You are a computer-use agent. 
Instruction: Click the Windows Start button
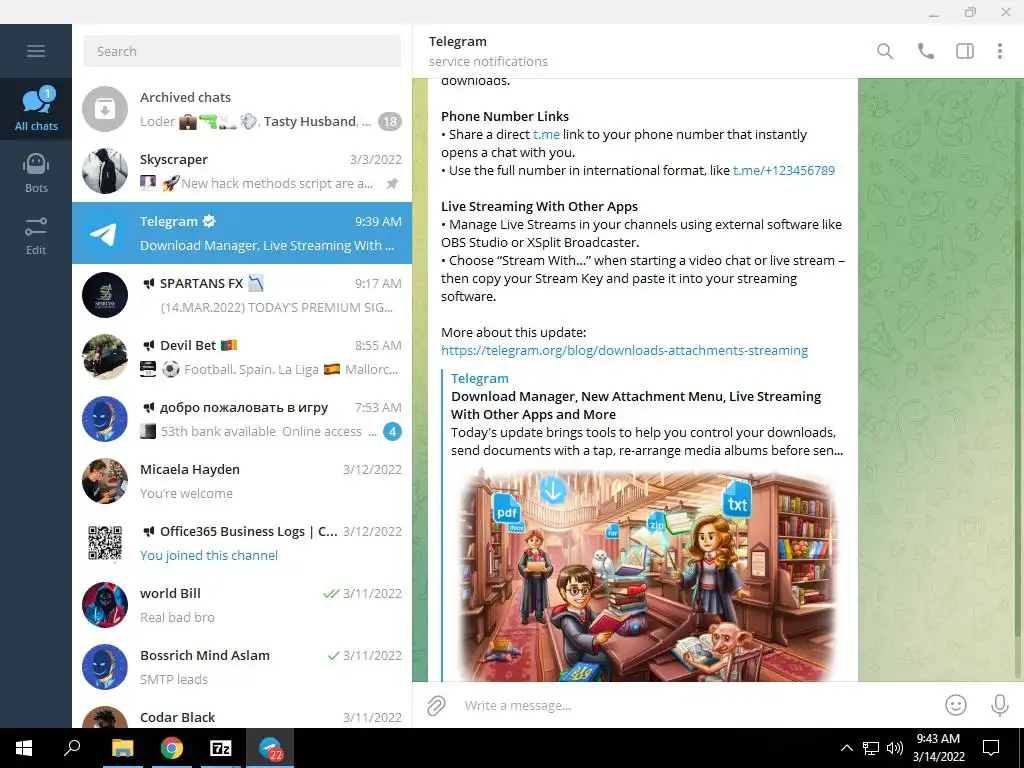pos(24,748)
